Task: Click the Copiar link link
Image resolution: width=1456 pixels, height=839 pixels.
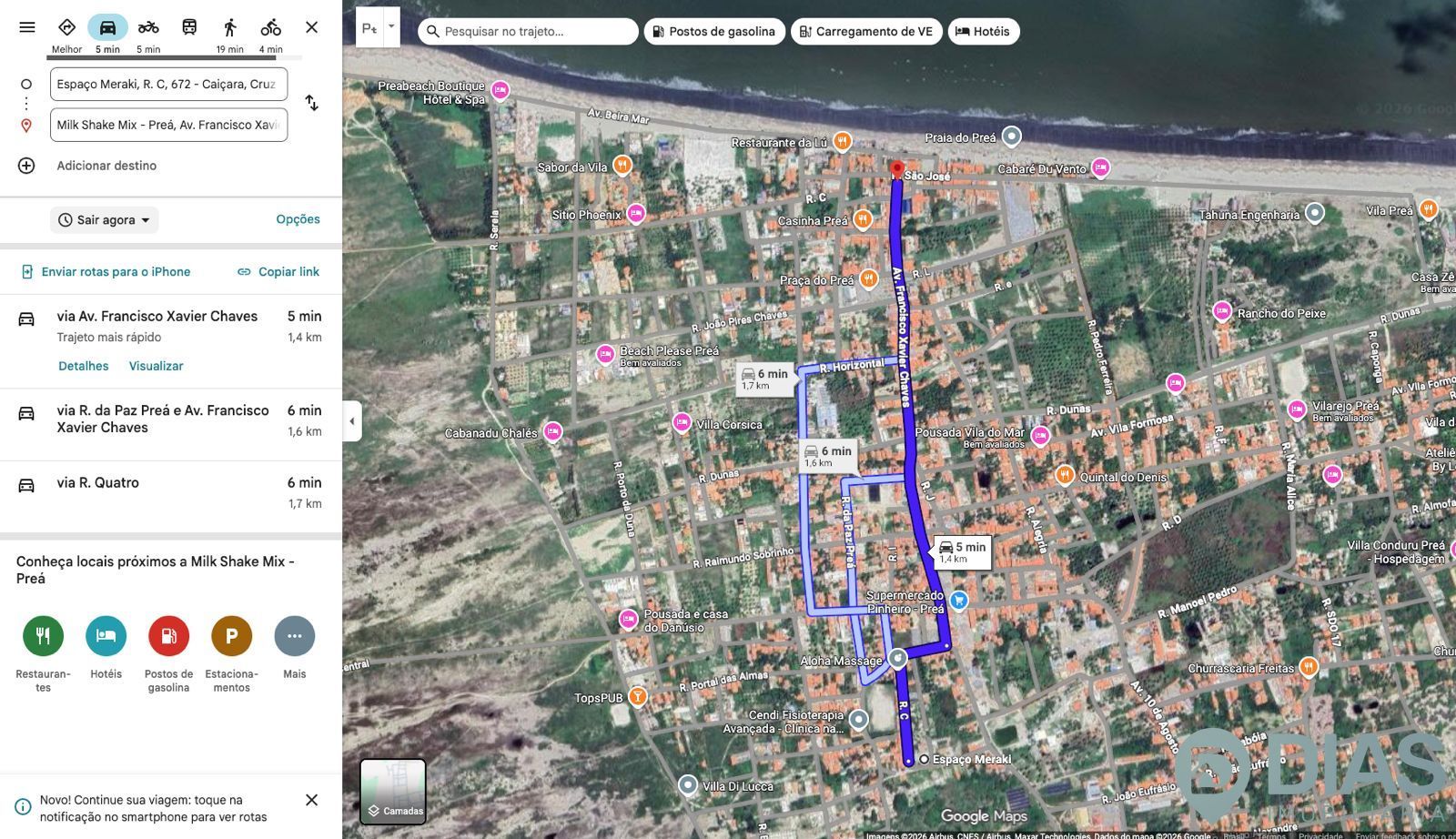Action: pos(278,272)
